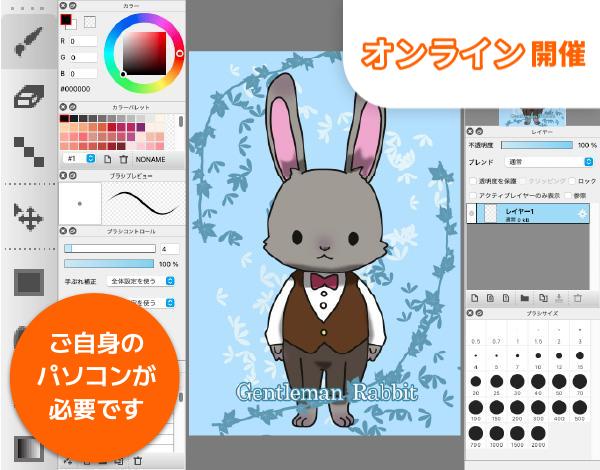Click inside the red saturation square
Screen dimensions: 600x470
pos(144,53)
